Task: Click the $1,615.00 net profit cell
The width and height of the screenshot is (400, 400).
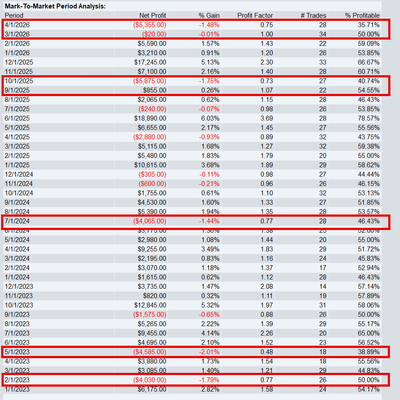Action: pyautogui.click(x=152, y=277)
